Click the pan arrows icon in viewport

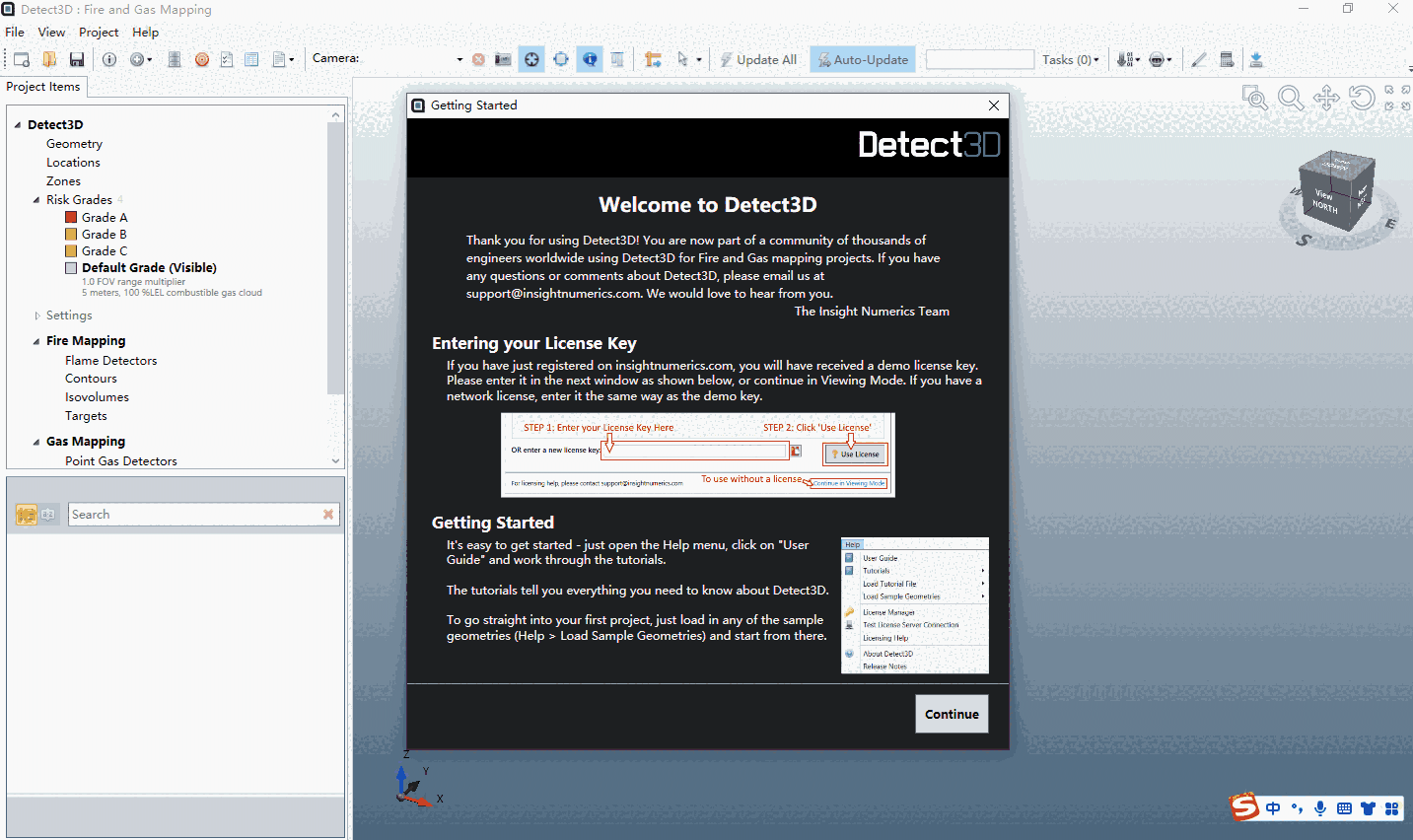click(x=1326, y=98)
